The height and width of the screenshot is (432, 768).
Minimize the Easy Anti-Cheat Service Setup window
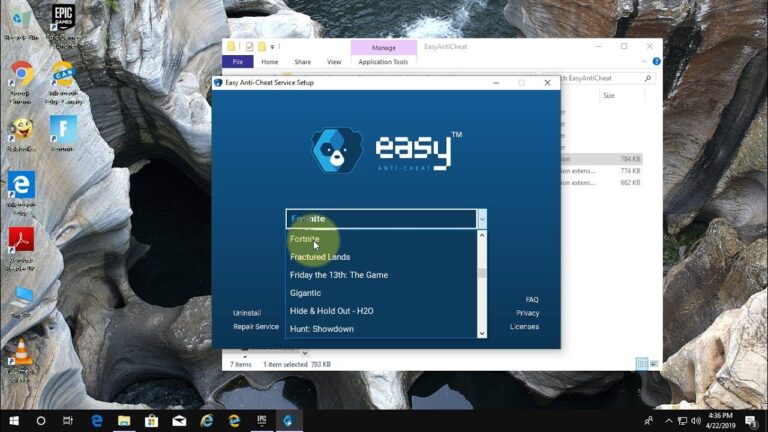click(x=496, y=83)
